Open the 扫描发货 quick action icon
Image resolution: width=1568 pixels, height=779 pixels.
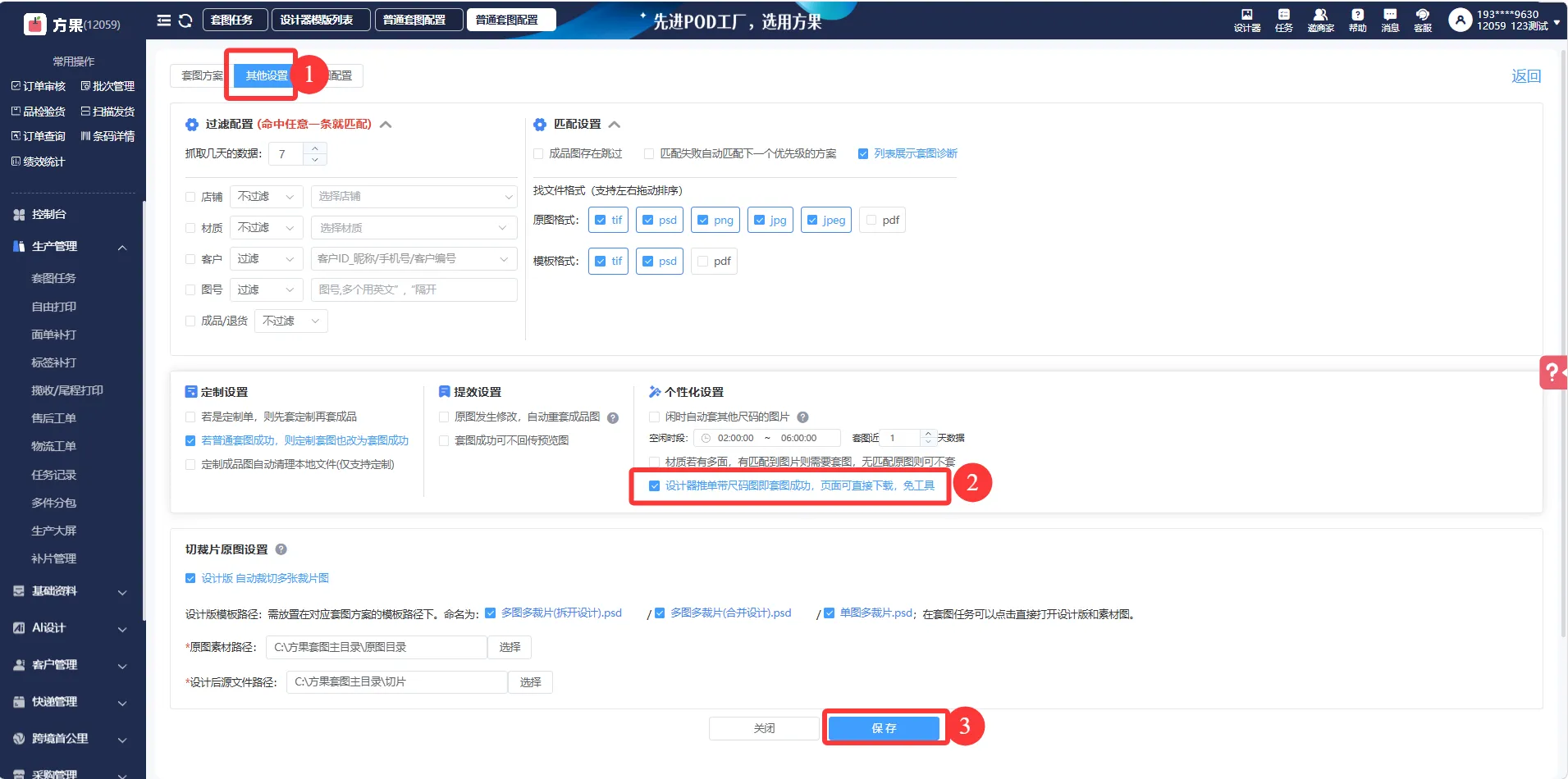pos(85,112)
